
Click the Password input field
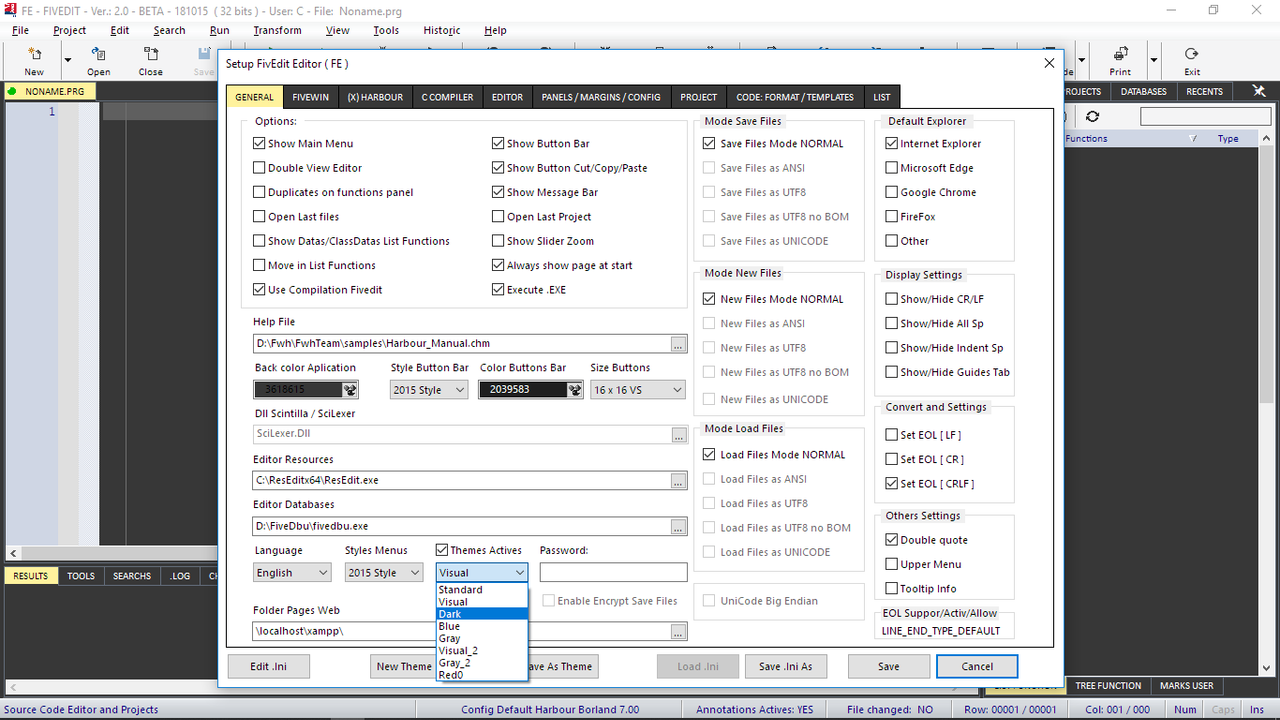[614, 573]
